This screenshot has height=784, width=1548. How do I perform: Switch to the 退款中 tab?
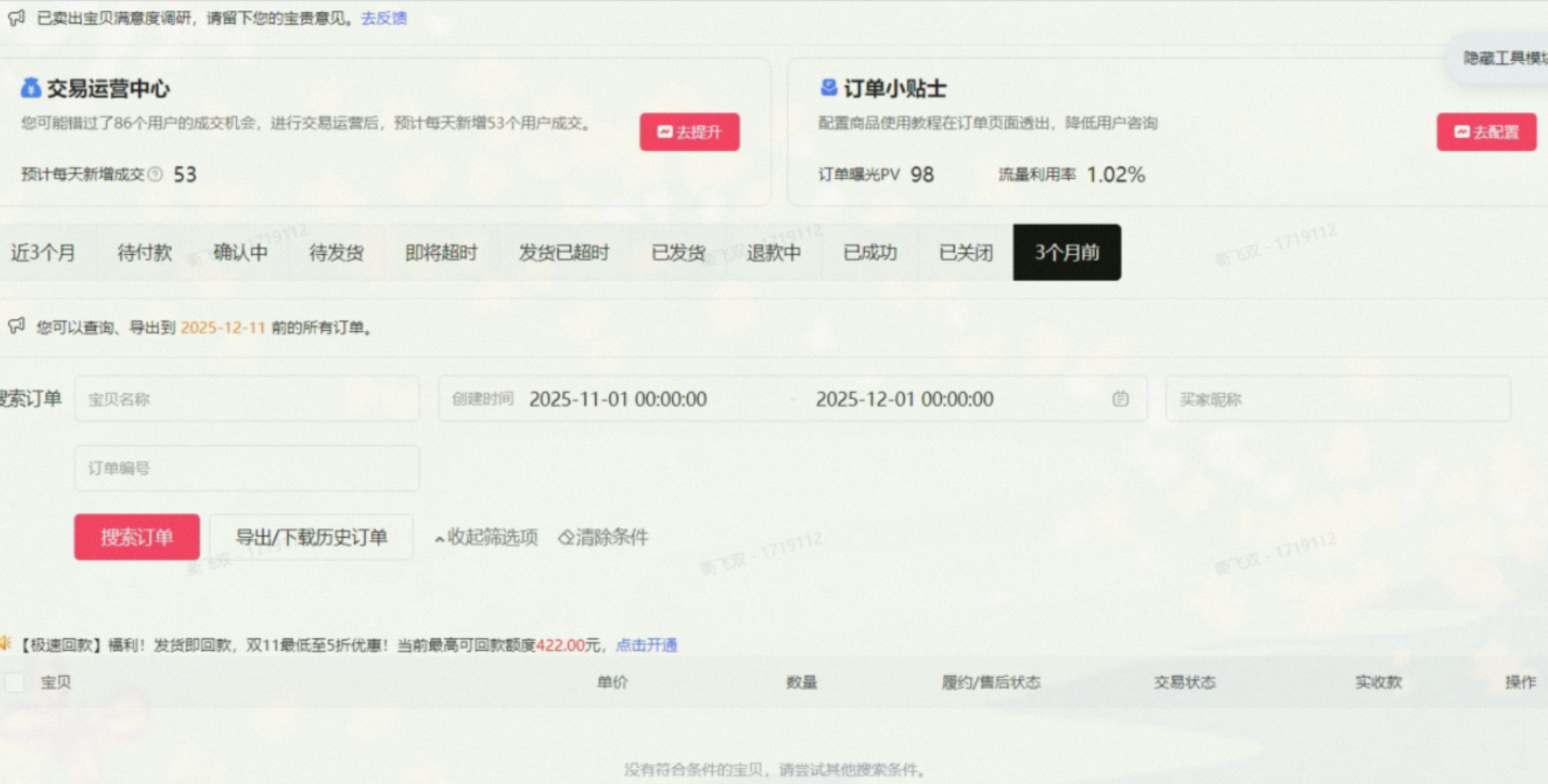tap(773, 253)
